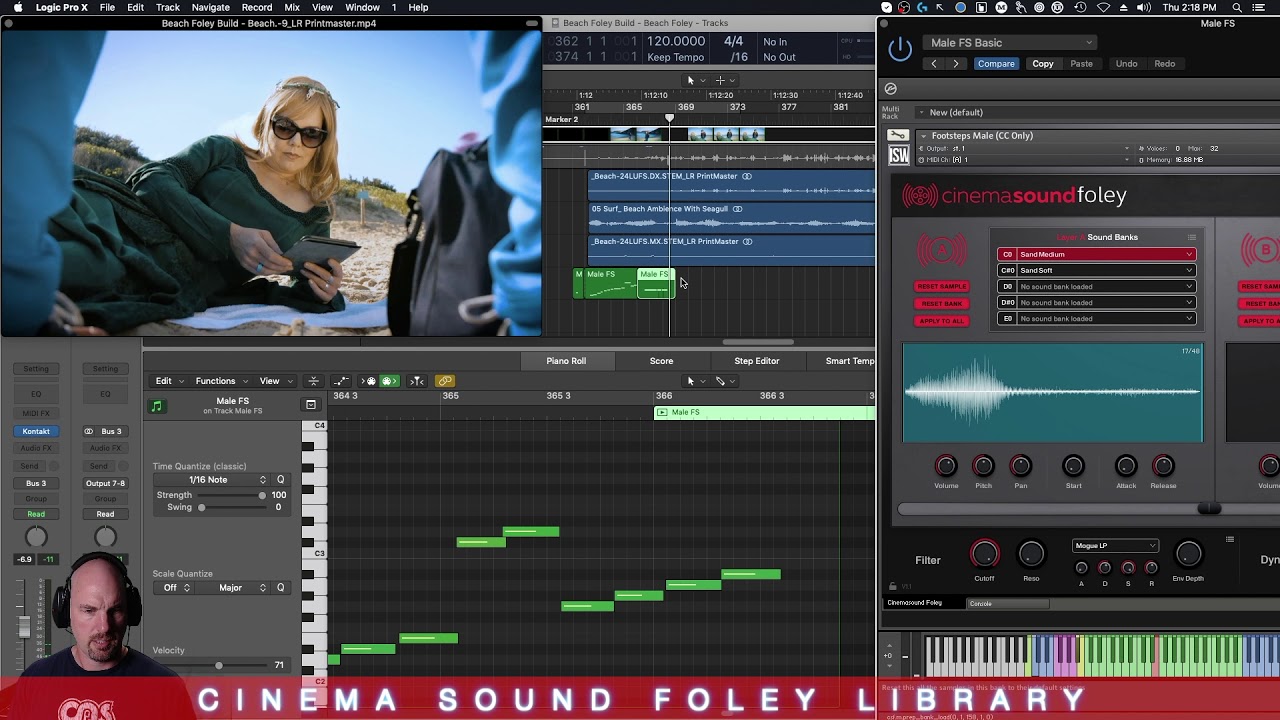
Task: Toggle the yellow link button in Piano Roll
Action: (445, 381)
